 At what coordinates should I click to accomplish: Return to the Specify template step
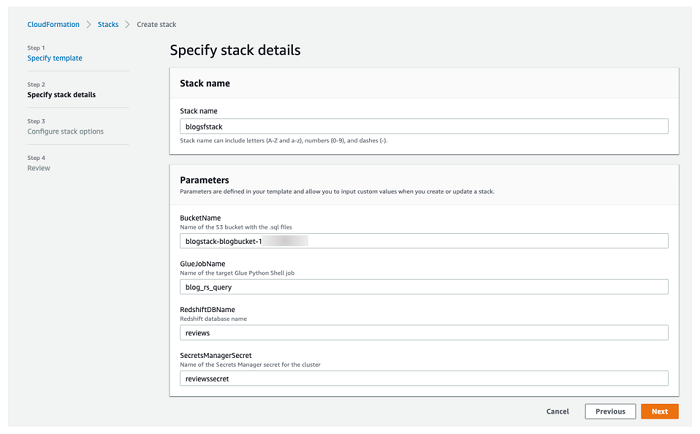pyautogui.click(x=55, y=58)
